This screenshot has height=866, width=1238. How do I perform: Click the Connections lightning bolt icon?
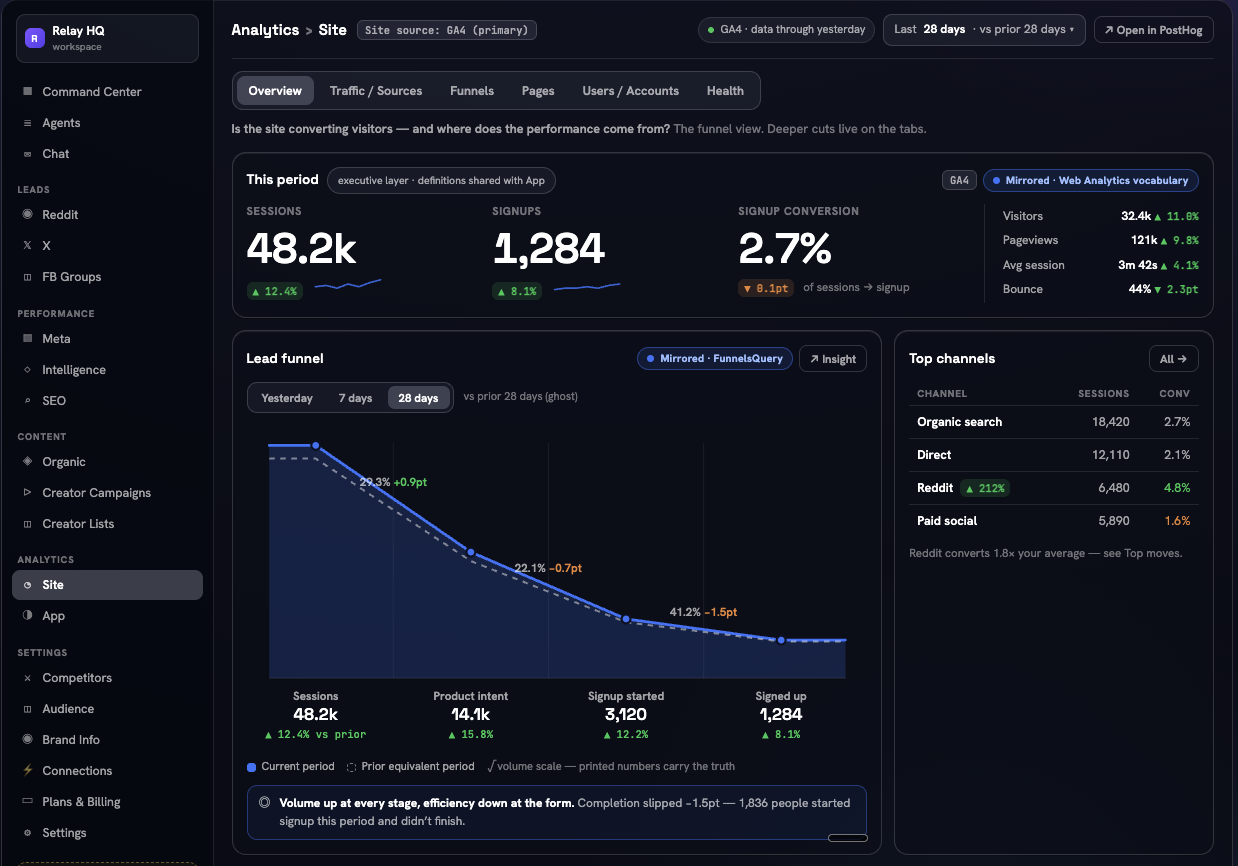pyautogui.click(x=27, y=771)
